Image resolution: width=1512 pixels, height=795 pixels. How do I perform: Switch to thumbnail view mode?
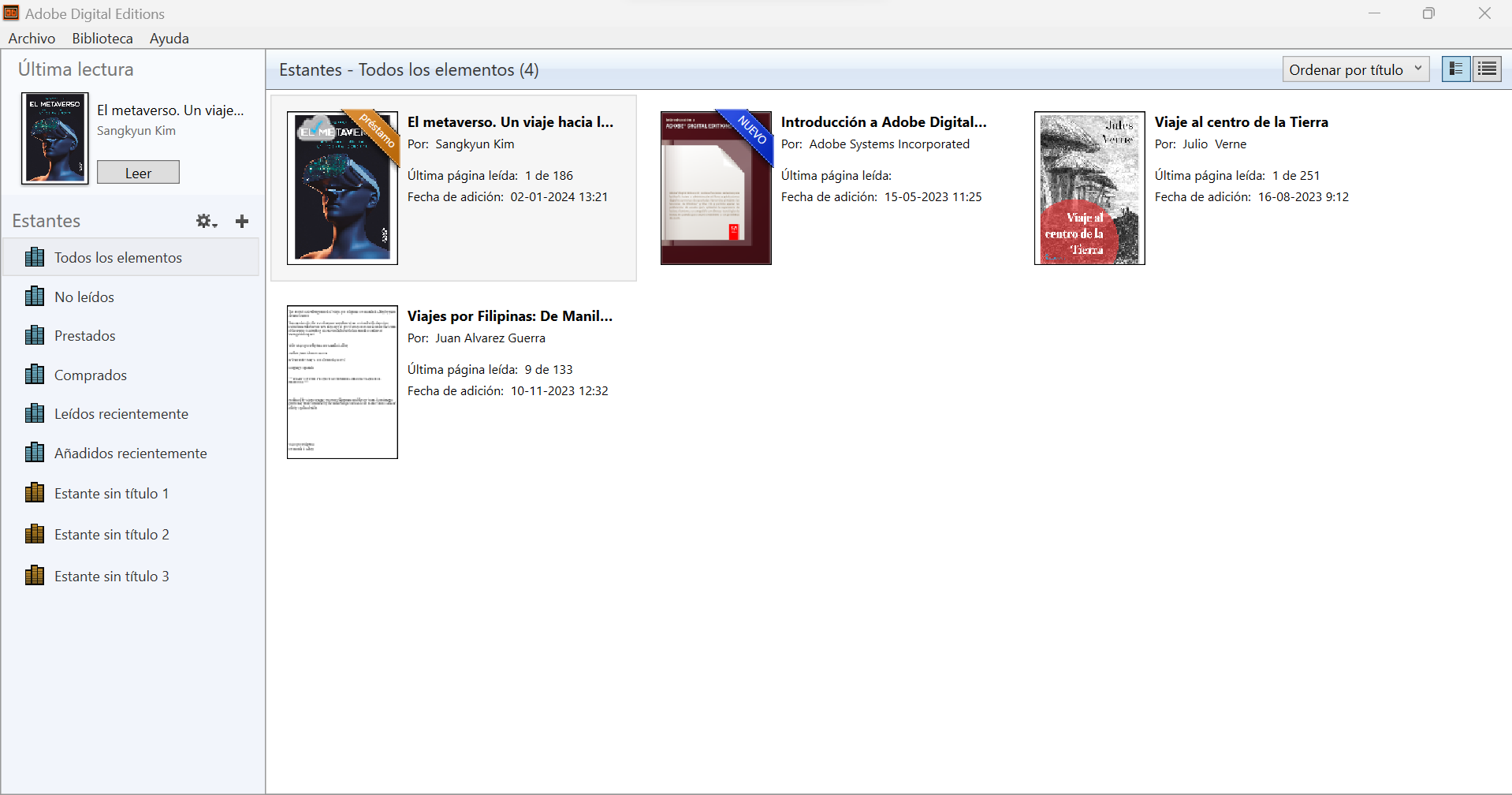1456,69
